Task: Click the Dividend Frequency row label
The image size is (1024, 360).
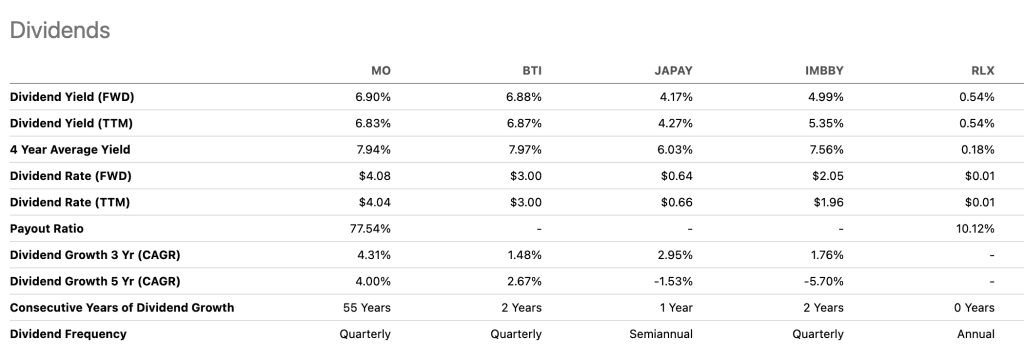Action: coord(68,334)
